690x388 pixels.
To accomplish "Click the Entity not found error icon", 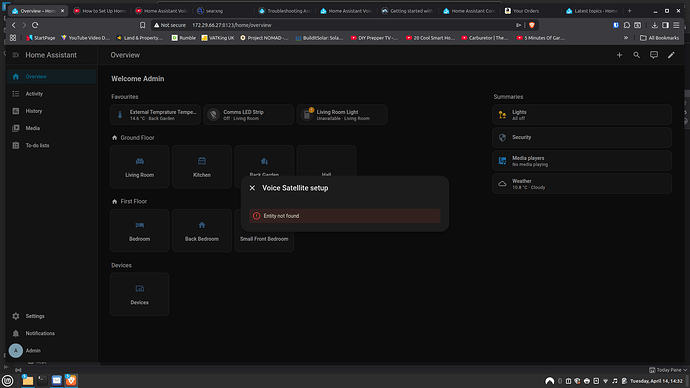I will pos(257,216).
